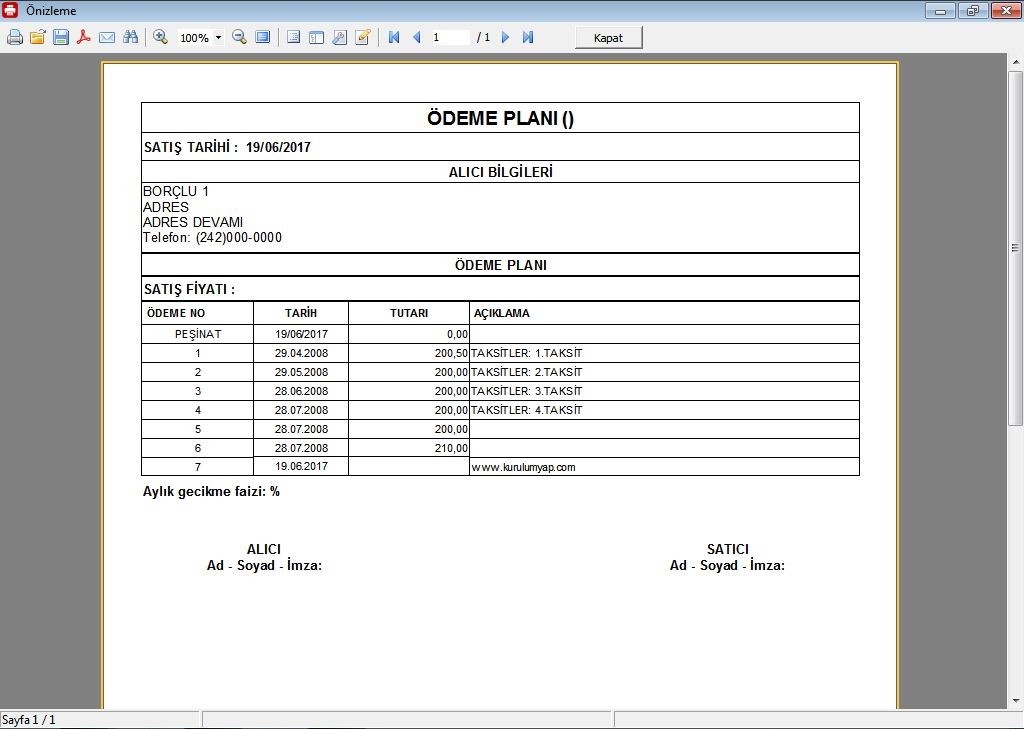Click www.kurulumyap.com text in table
The width and height of the screenshot is (1024, 729).
click(523, 467)
